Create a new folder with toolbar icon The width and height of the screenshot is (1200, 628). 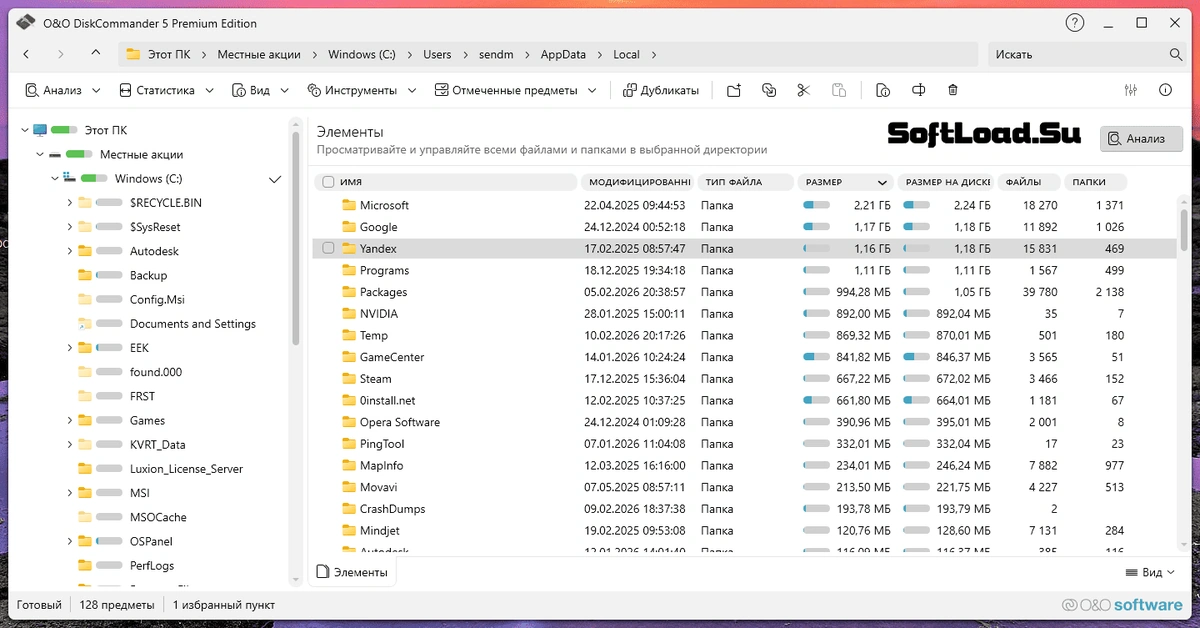(734, 90)
